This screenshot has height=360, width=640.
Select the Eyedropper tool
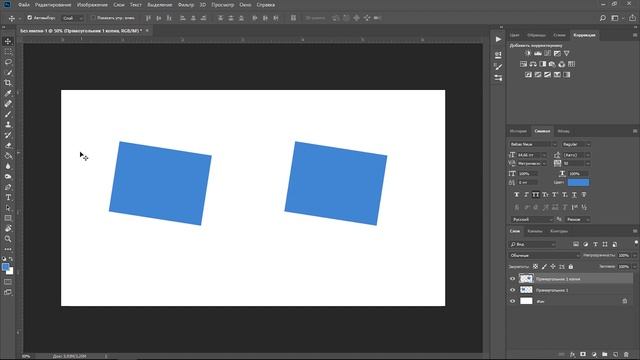[x=8, y=93]
